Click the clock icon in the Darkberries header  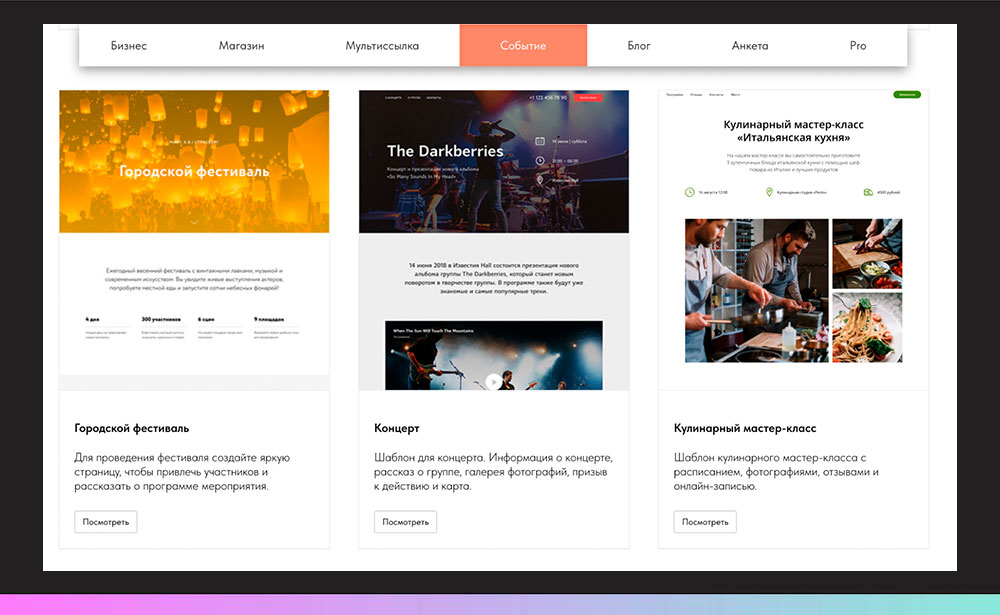(x=540, y=160)
